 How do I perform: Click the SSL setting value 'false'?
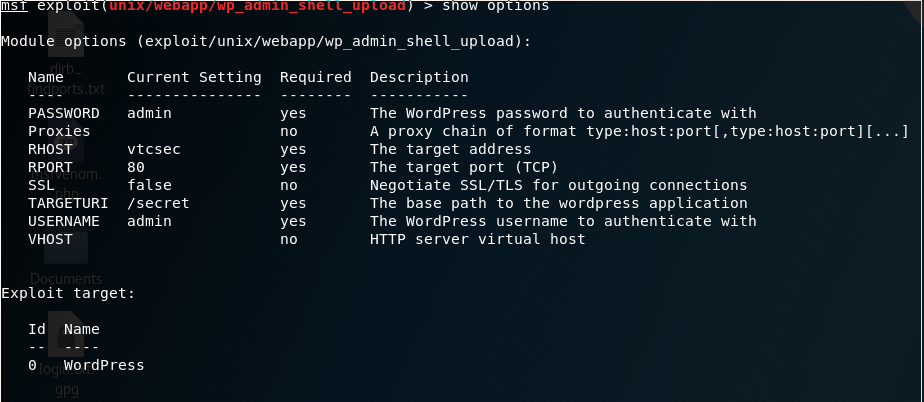click(149, 185)
